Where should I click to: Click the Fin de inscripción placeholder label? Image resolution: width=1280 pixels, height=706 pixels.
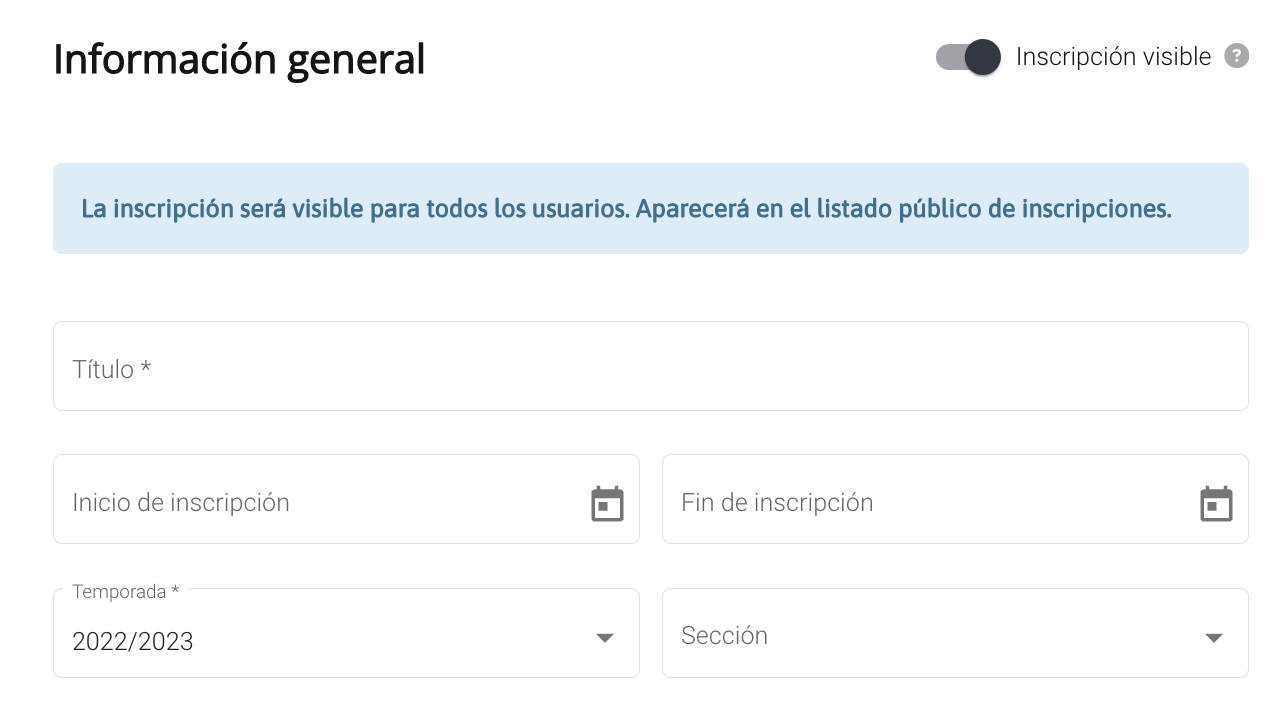point(777,502)
